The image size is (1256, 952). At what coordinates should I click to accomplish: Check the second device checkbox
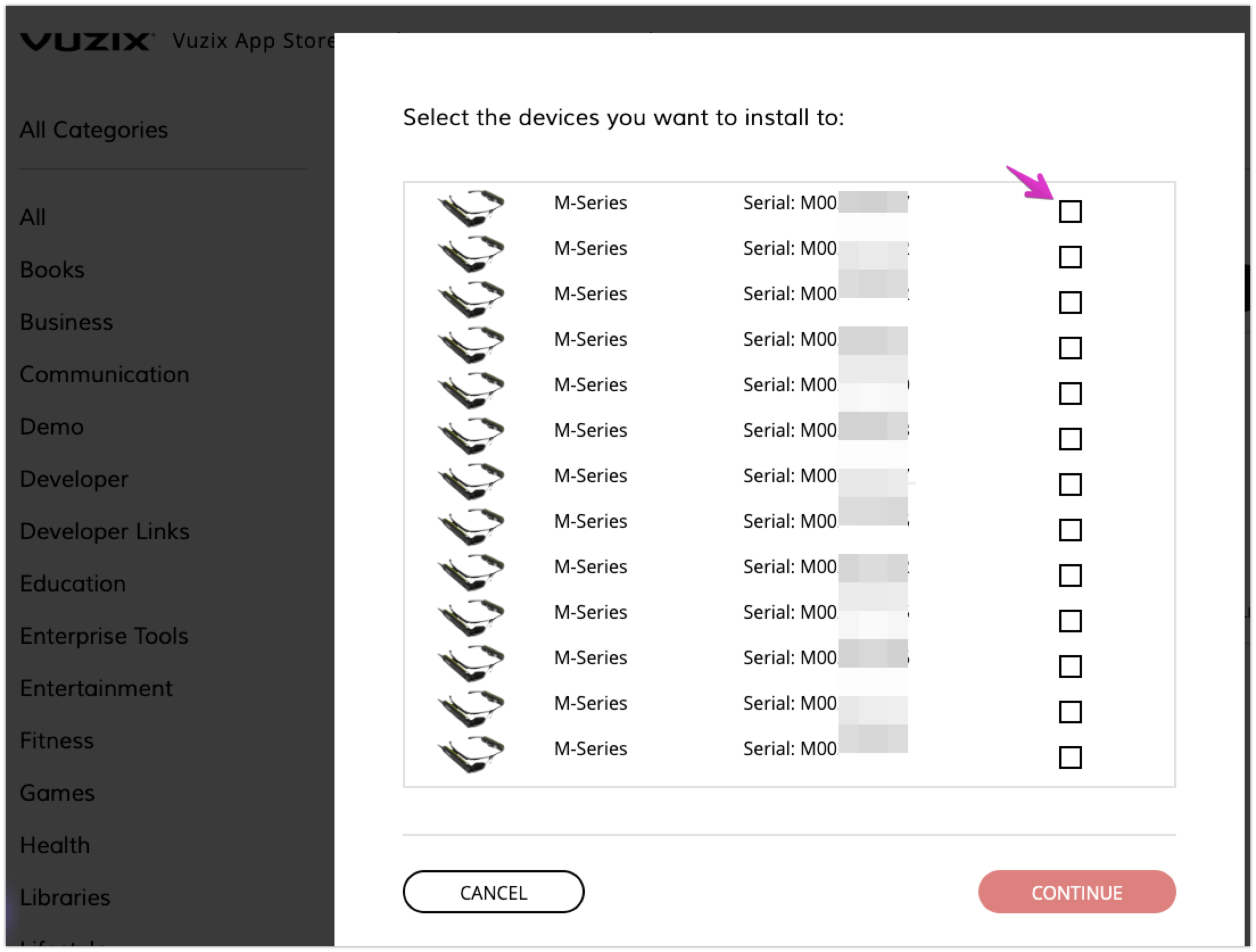(x=1070, y=257)
